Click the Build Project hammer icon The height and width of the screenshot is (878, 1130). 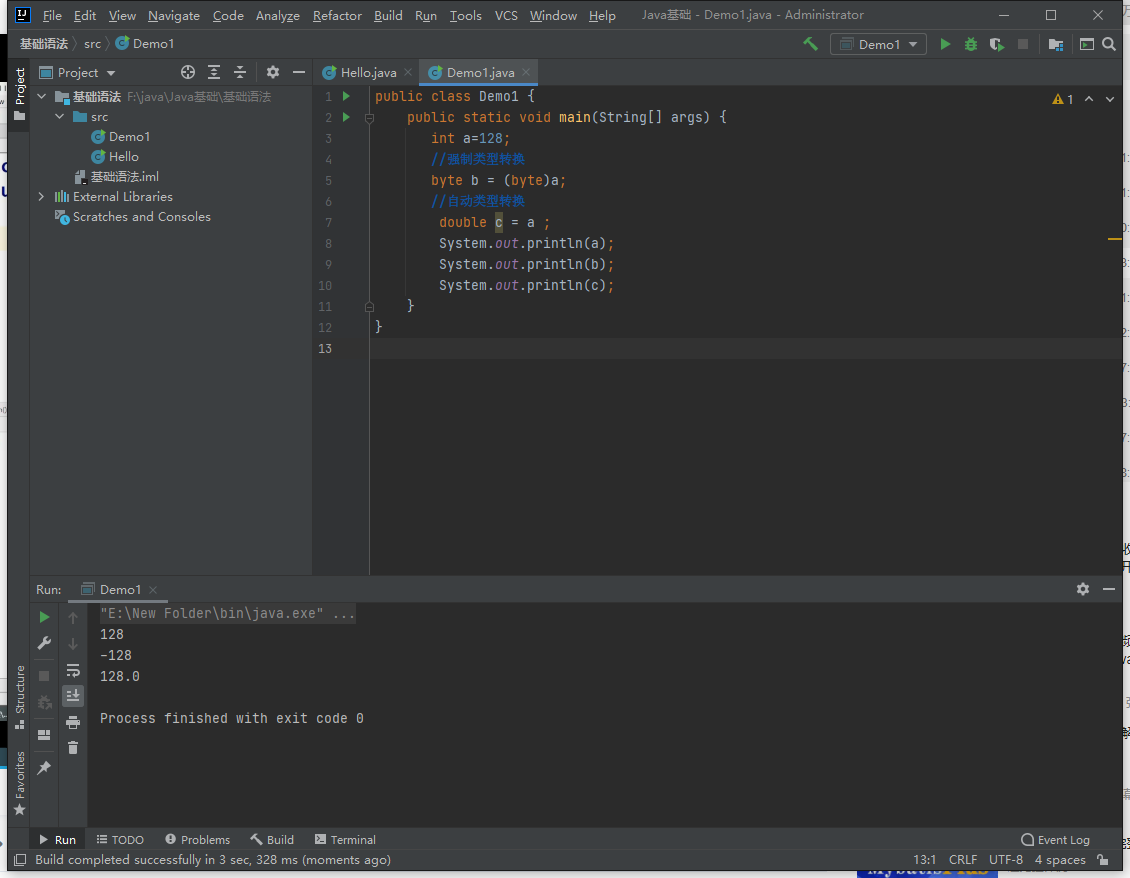click(811, 44)
